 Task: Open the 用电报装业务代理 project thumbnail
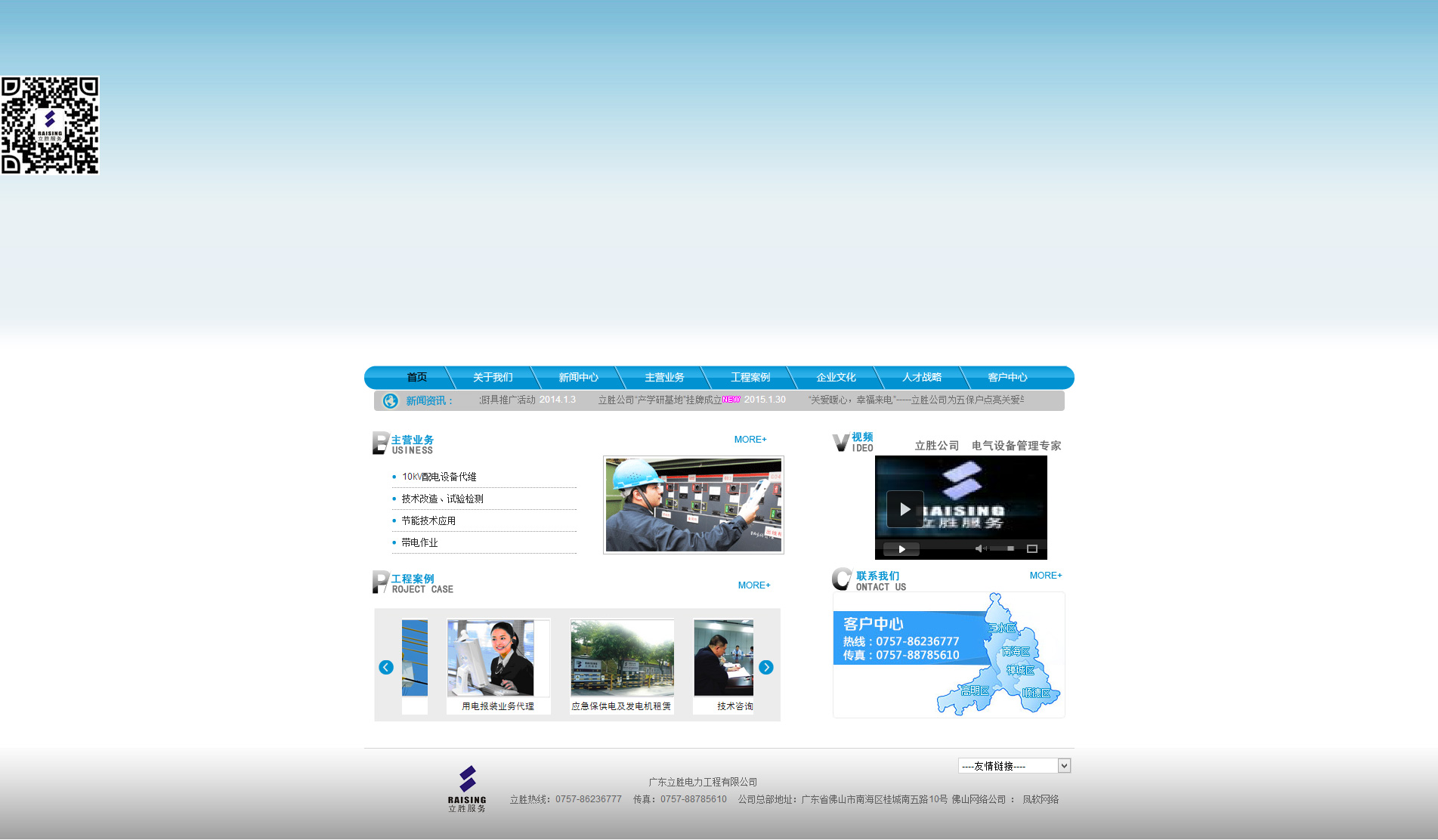click(x=497, y=659)
